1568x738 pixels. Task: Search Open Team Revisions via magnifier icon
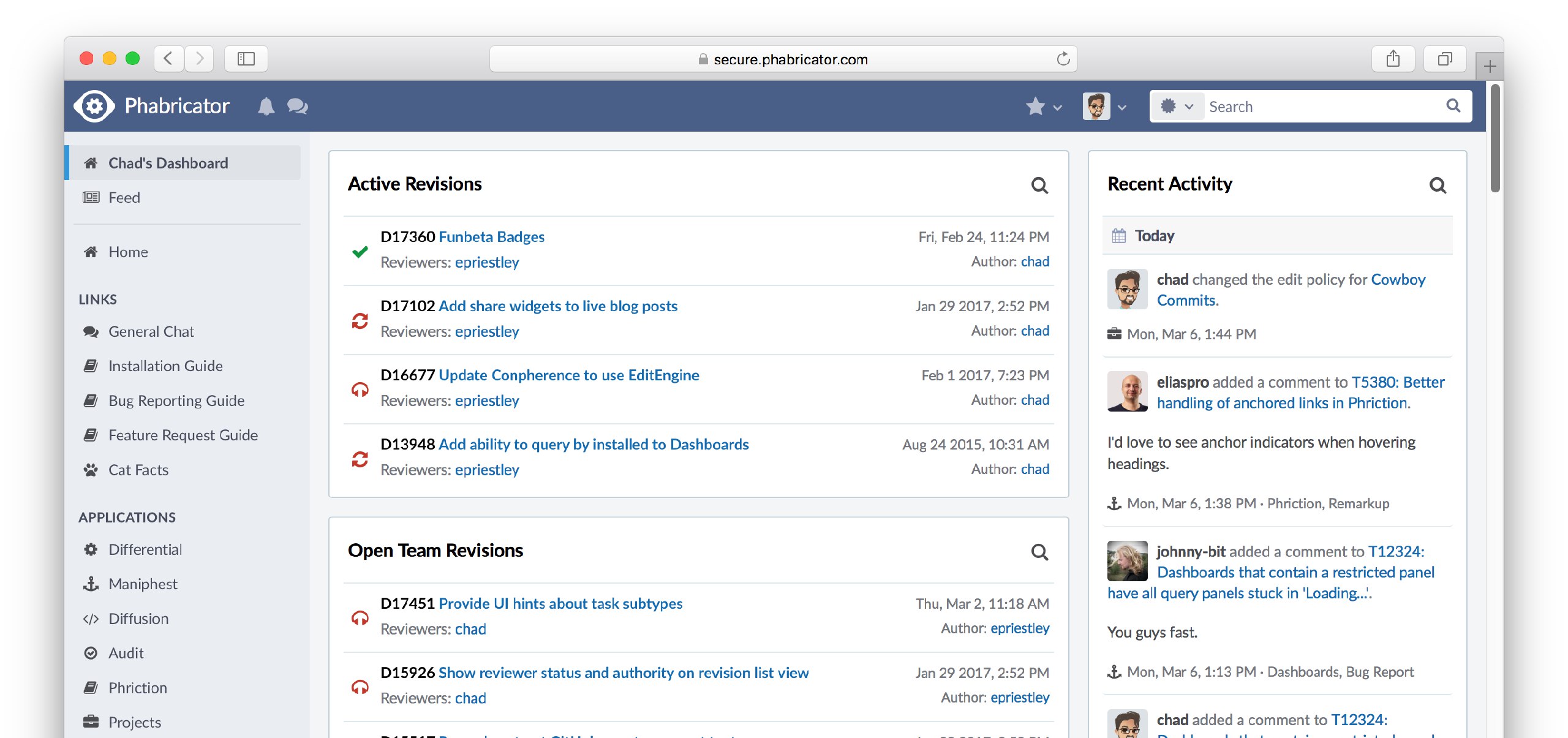point(1039,552)
